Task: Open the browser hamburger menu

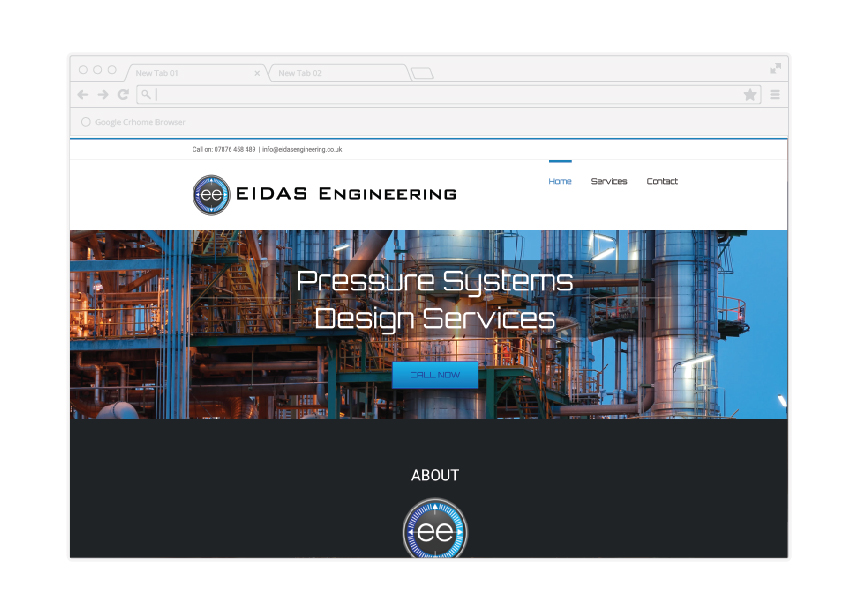Action: pos(775,94)
